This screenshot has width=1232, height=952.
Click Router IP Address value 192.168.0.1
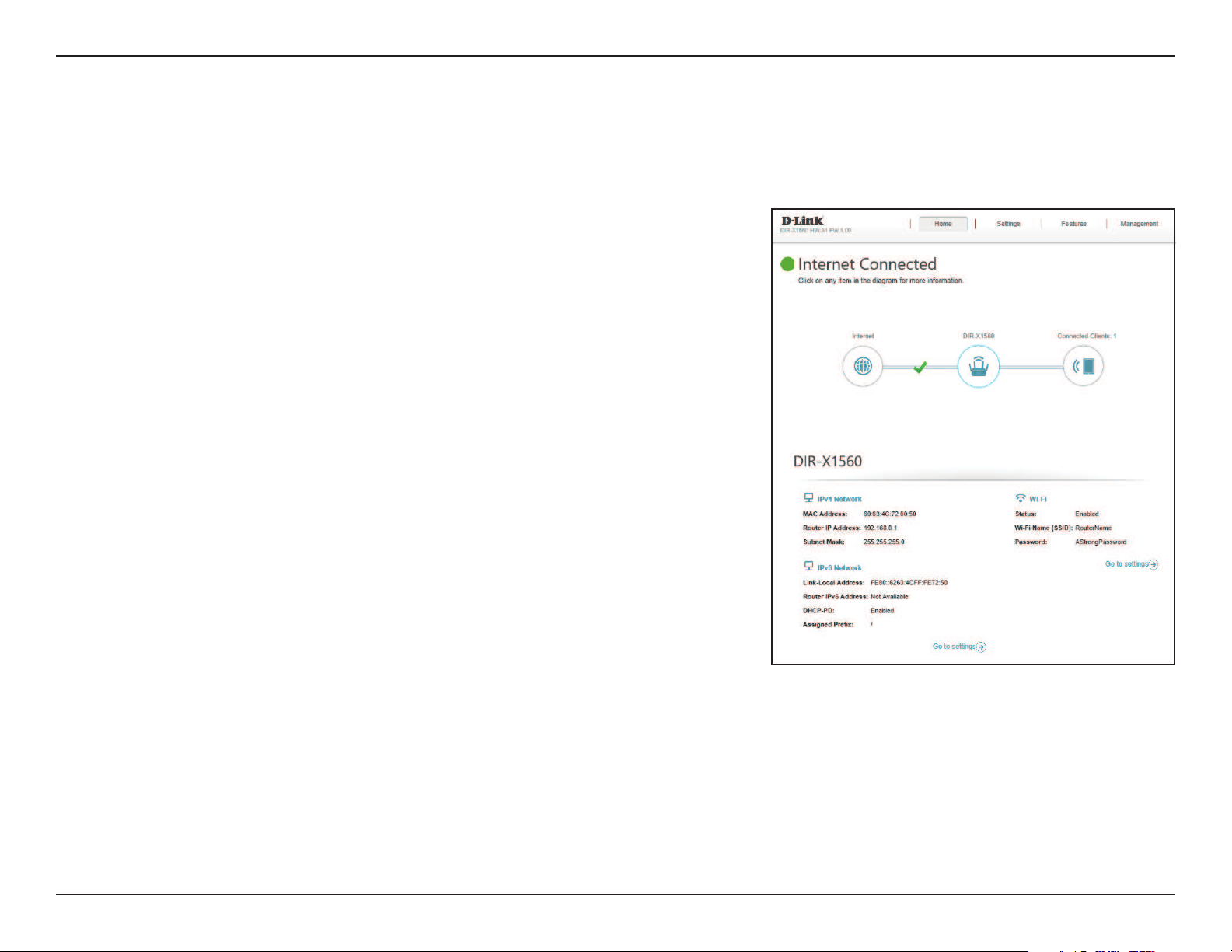click(880, 528)
